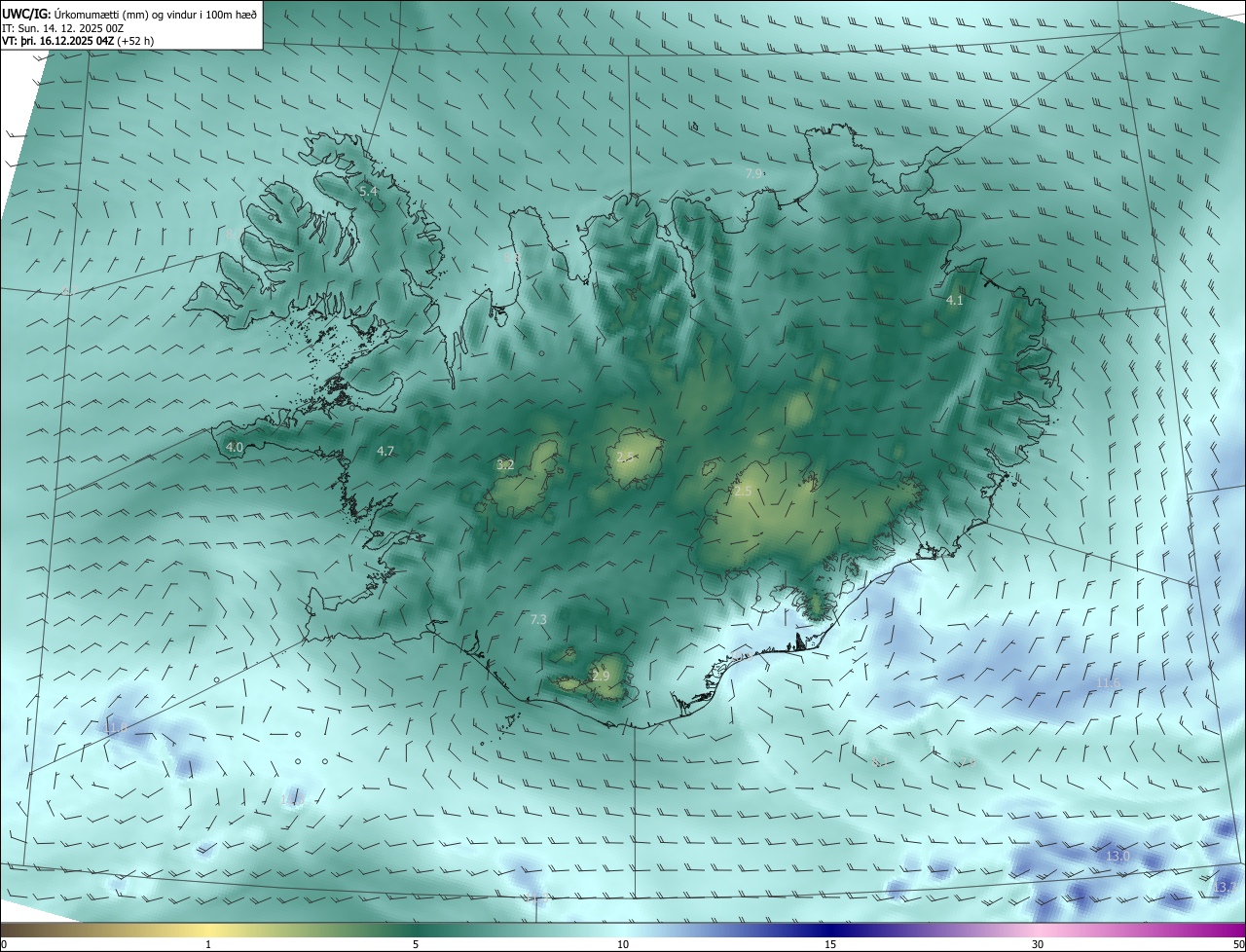Click the 4.1 value in northeast Iceland

pyautogui.click(x=955, y=301)
